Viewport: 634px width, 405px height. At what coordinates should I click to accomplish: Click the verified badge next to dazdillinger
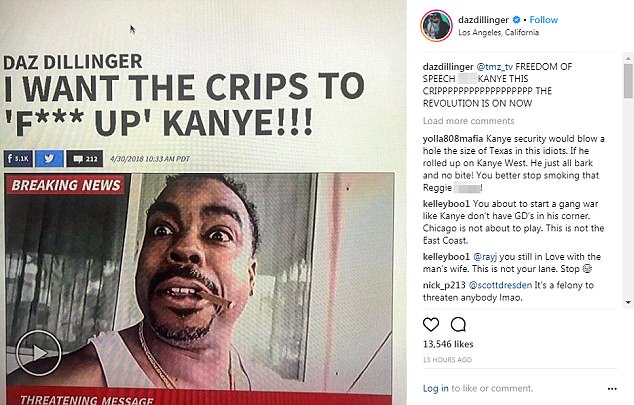tap(516, 19)
